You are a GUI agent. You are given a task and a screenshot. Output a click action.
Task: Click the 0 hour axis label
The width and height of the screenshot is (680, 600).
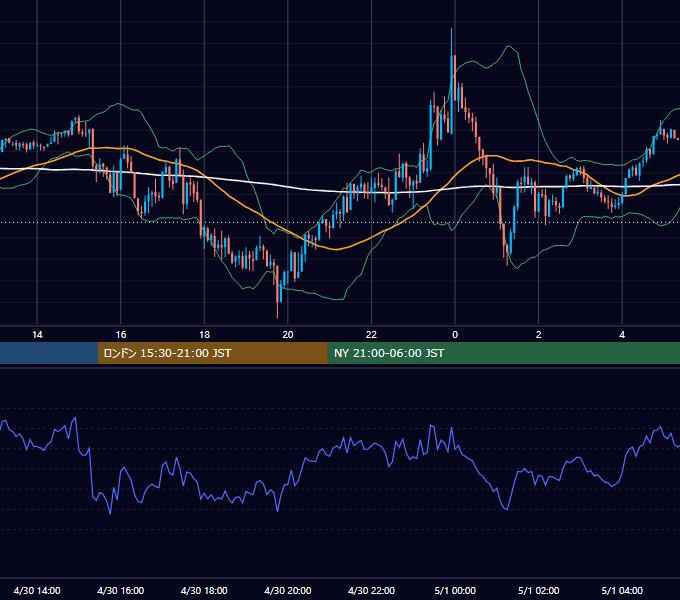click(x=455, y=335)
